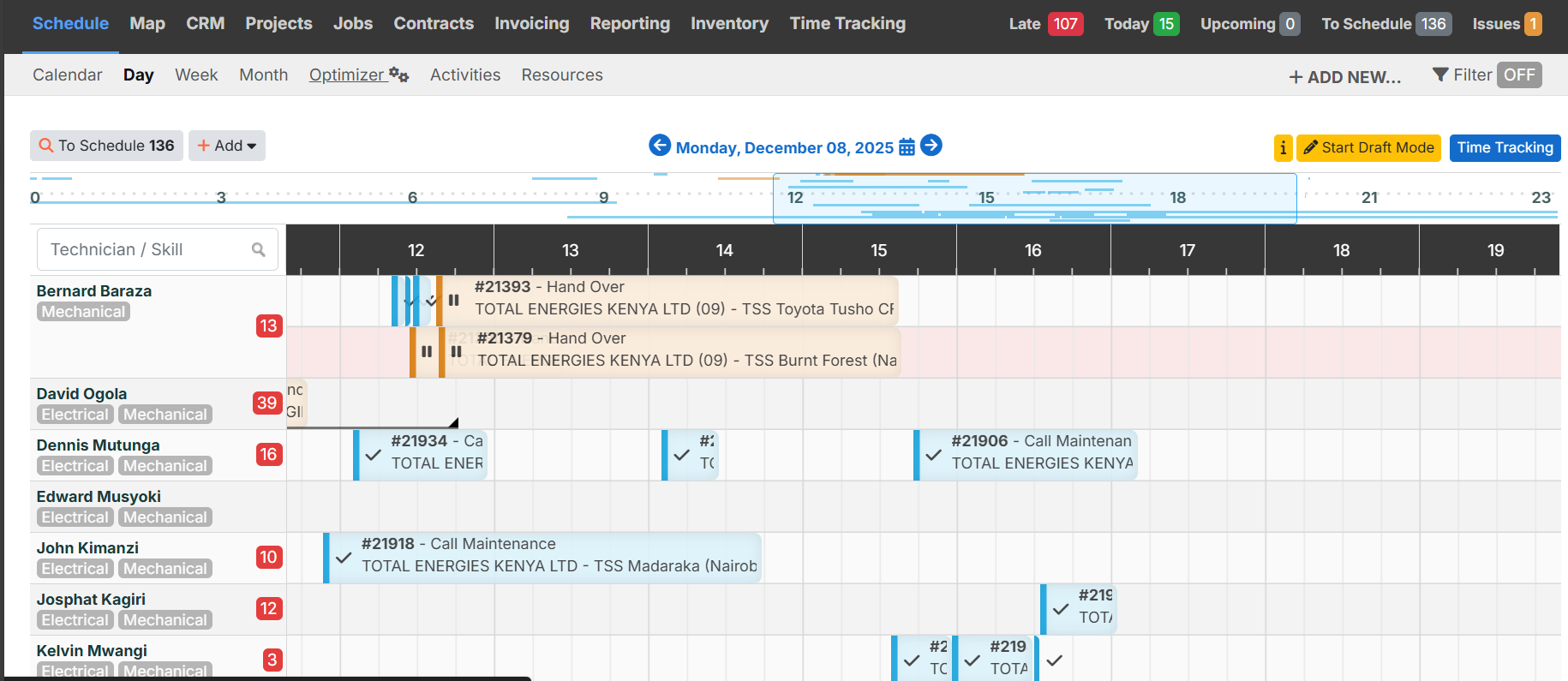Click David Ogola's red 39 badge
Screen dimensions: 1568x681
[x=267, y=403]
